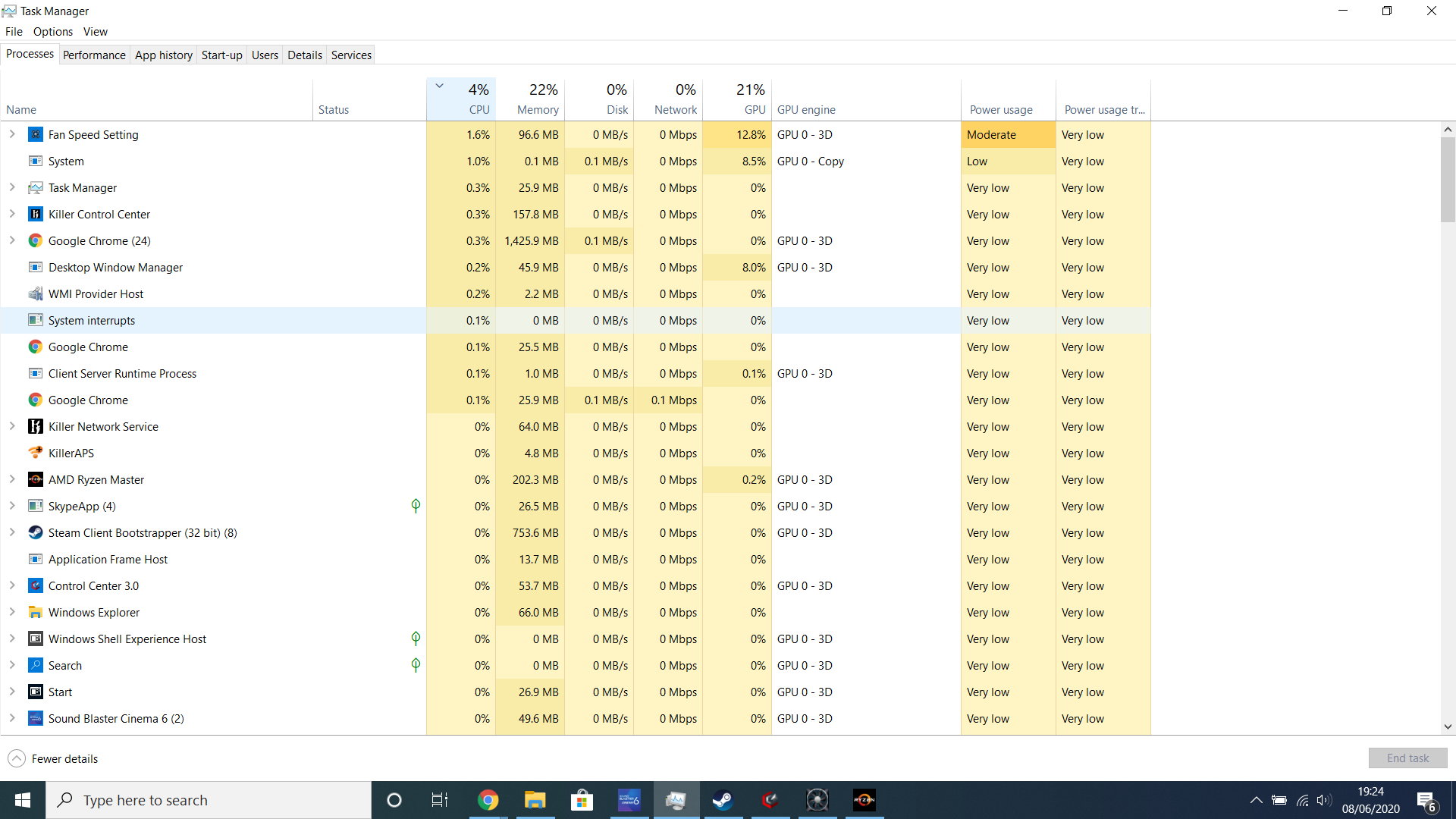This screenshot has width=1456, height=819.
Task: Sort by the Network column header
Action: [668, 99]
